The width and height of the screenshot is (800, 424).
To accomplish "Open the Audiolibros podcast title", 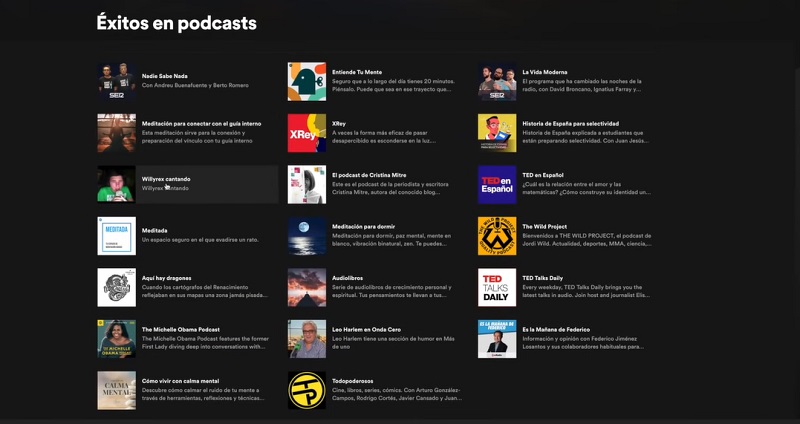I will [349, 278].
